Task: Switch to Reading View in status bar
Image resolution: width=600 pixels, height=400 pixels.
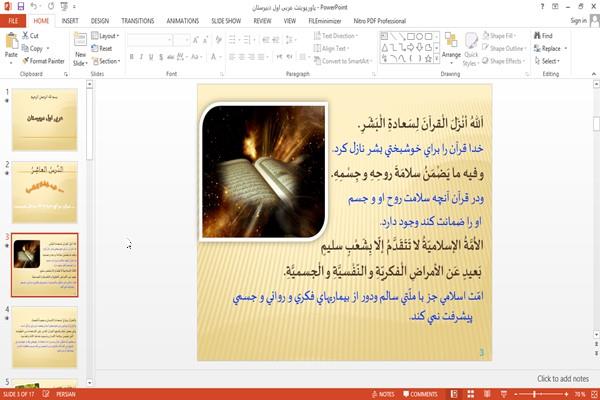Action: coord(487,394)
